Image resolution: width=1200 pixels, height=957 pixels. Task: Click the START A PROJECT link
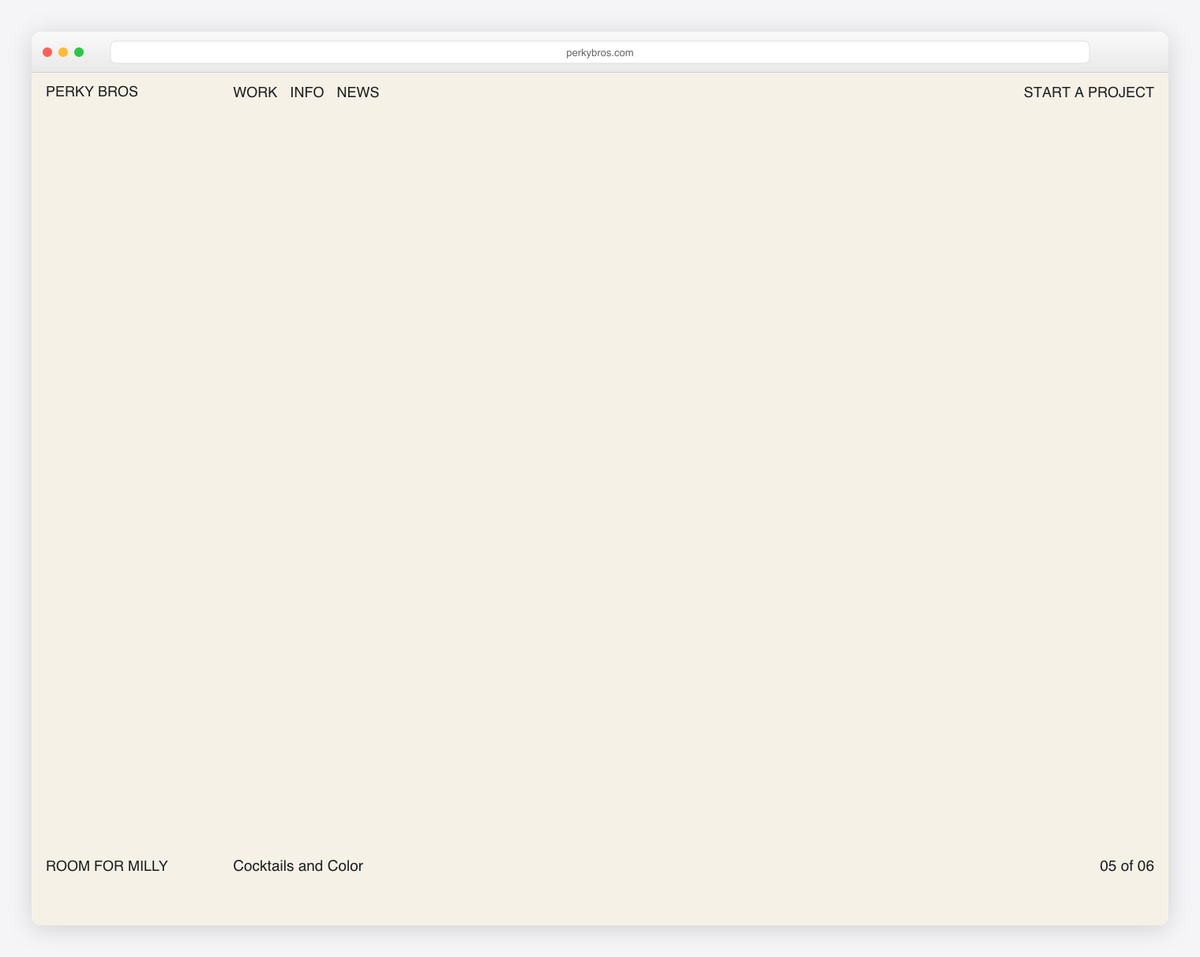(1088, 92)
